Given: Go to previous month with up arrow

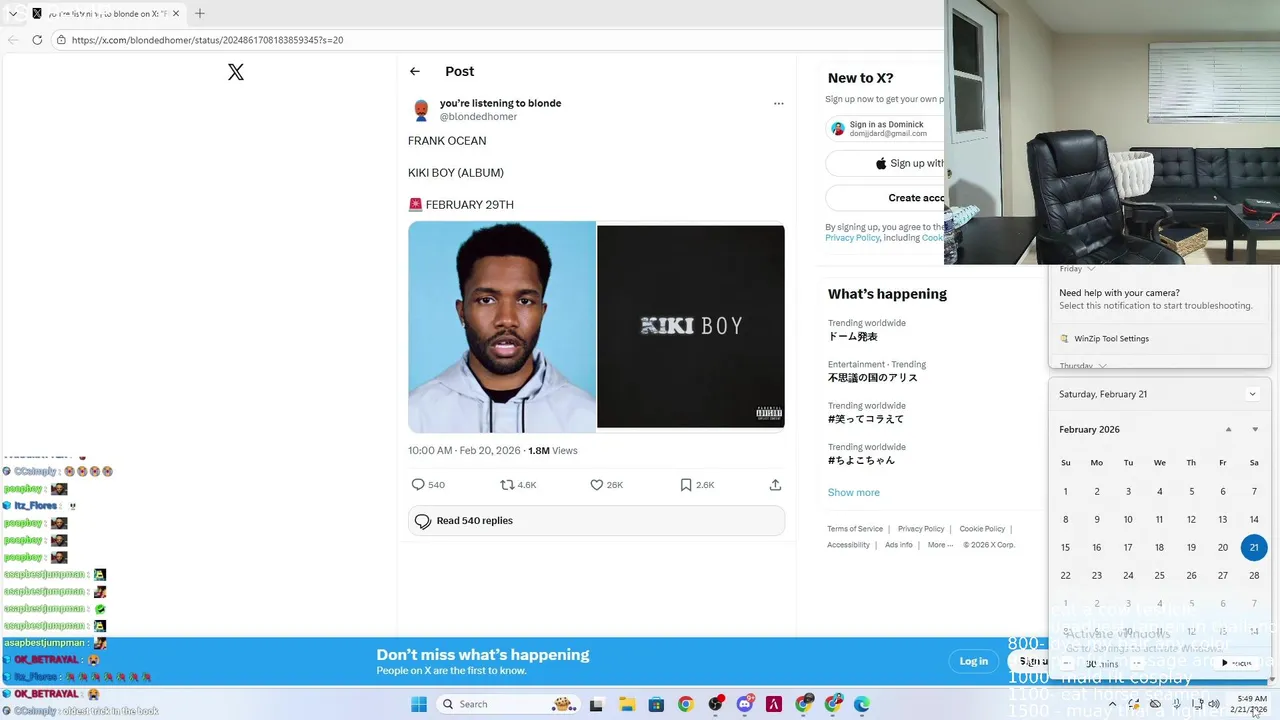Looking at the screenshot, I should point(1229,429).
